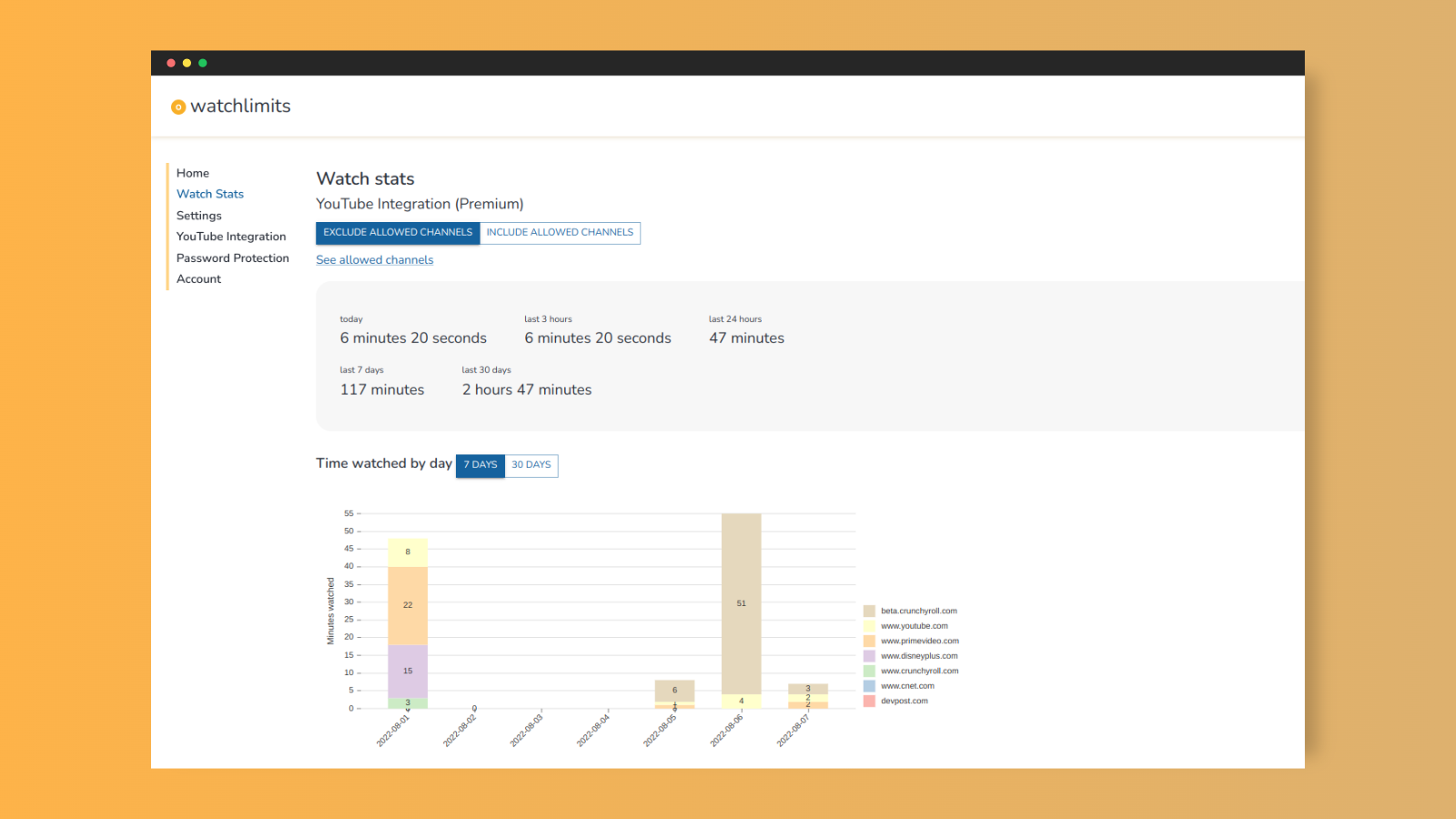The image size is (1456, 819).
Task: Open the Home sidebar page
Action: (193, 173)
